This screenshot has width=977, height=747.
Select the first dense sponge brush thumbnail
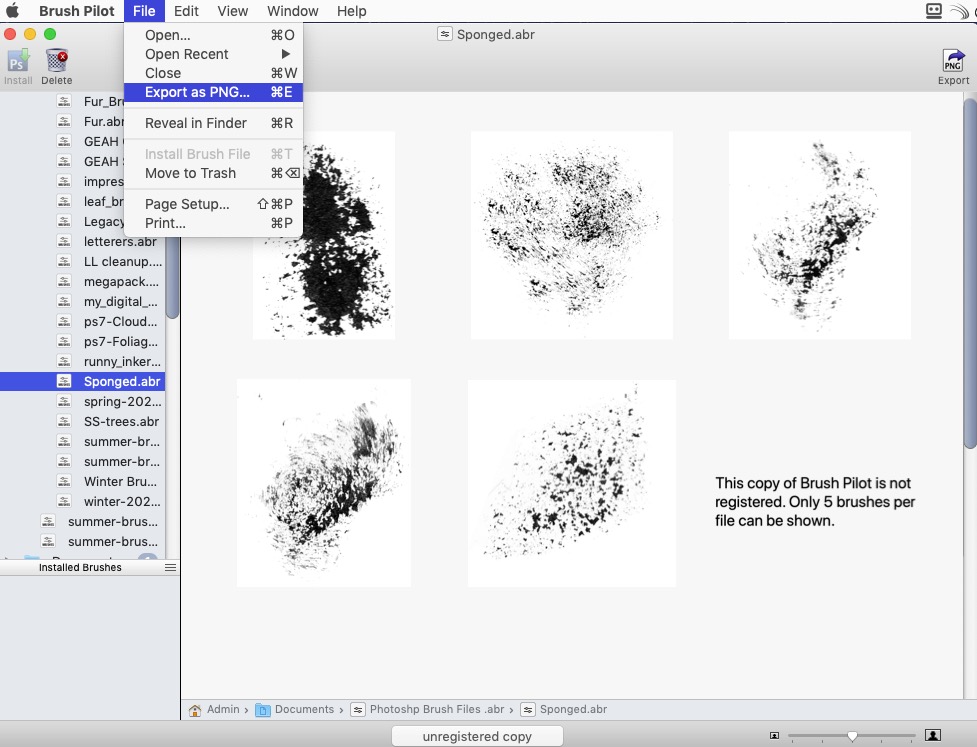(x=324, y=236)
